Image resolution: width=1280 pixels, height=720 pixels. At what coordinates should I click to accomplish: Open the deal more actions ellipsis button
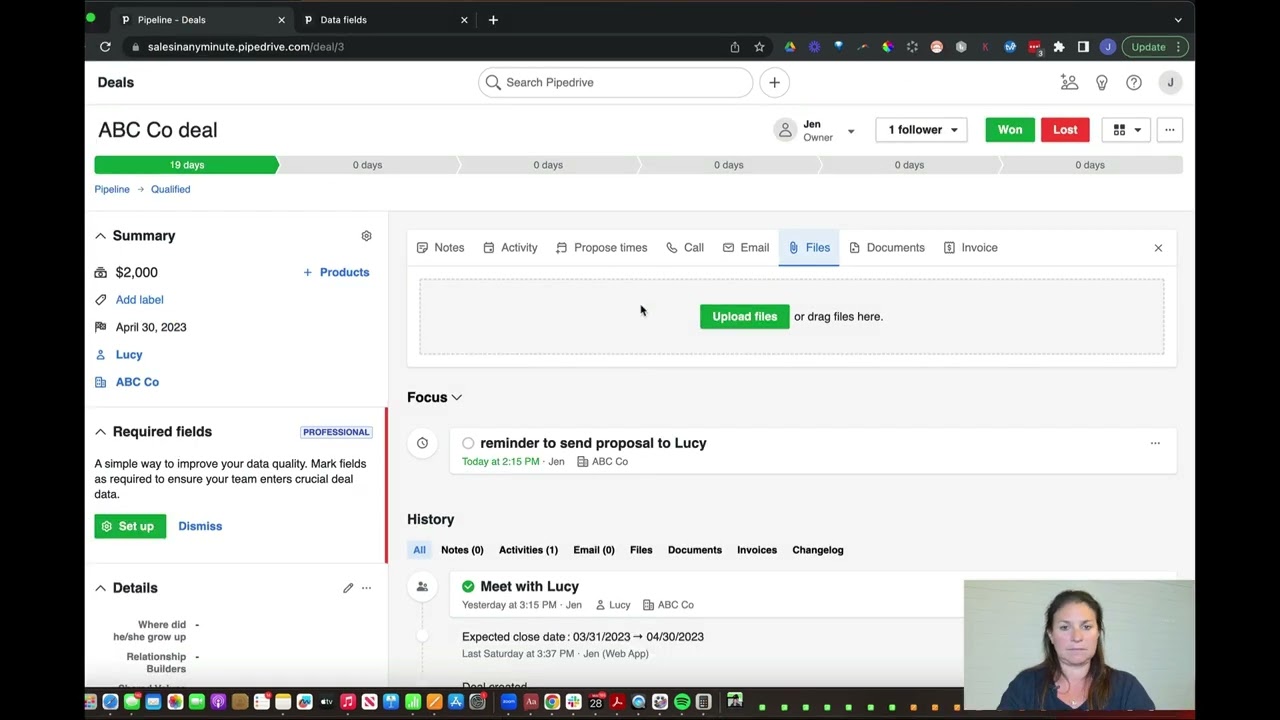(1169, 130)
